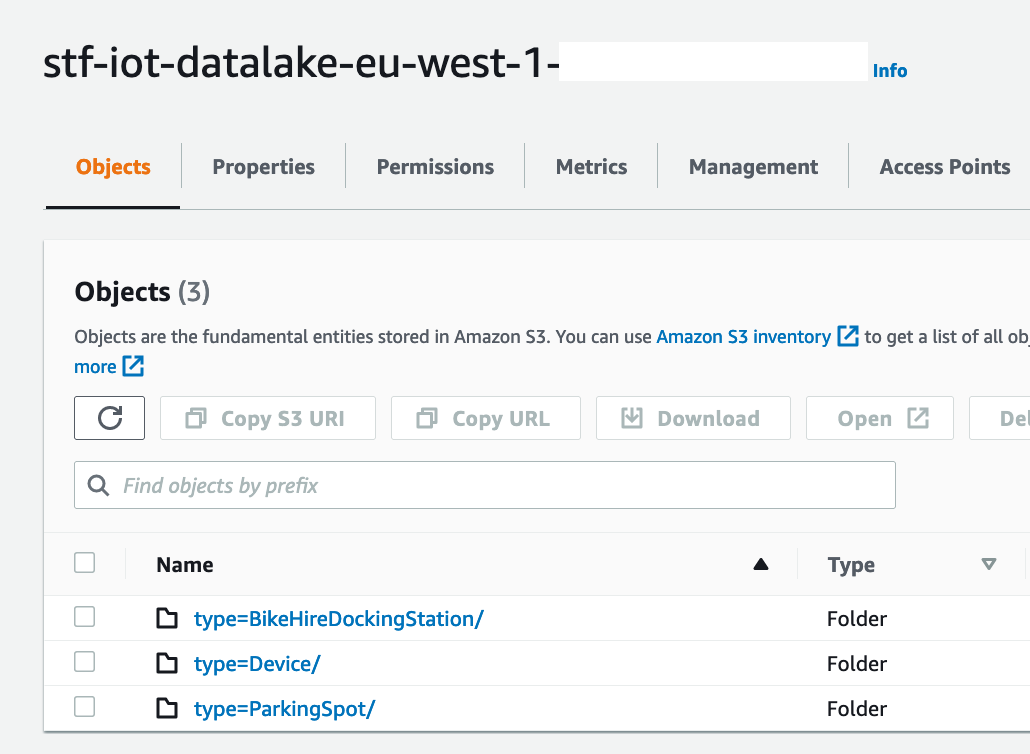Click the external link icon after Amazon S3 inventory
This screenshot has height=754, width=1030.
847,337
